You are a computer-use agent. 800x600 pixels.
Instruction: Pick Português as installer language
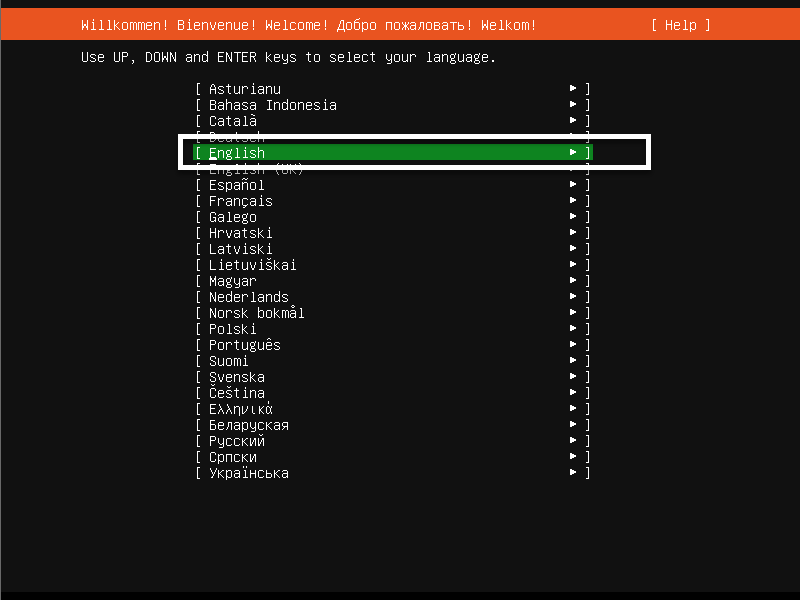[x=392, y=345]
